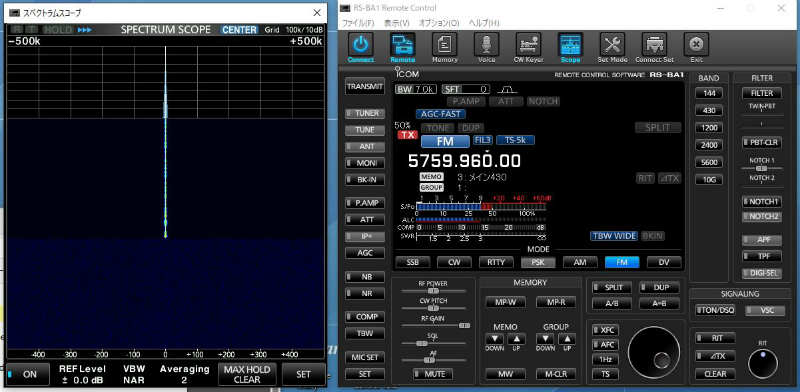
Task: Open the Memory toolbar icon
Action: 444,45
